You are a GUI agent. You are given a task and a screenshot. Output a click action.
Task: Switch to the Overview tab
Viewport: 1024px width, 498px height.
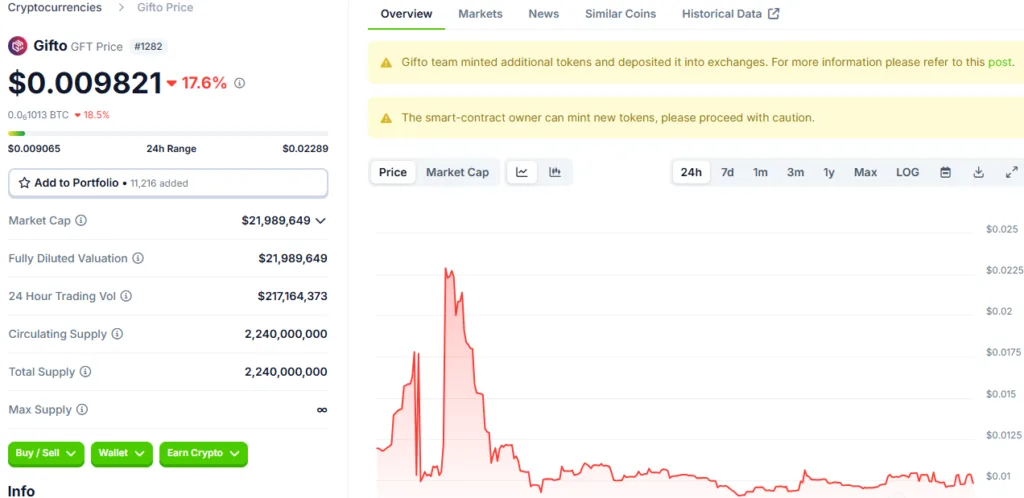point(406,14)
